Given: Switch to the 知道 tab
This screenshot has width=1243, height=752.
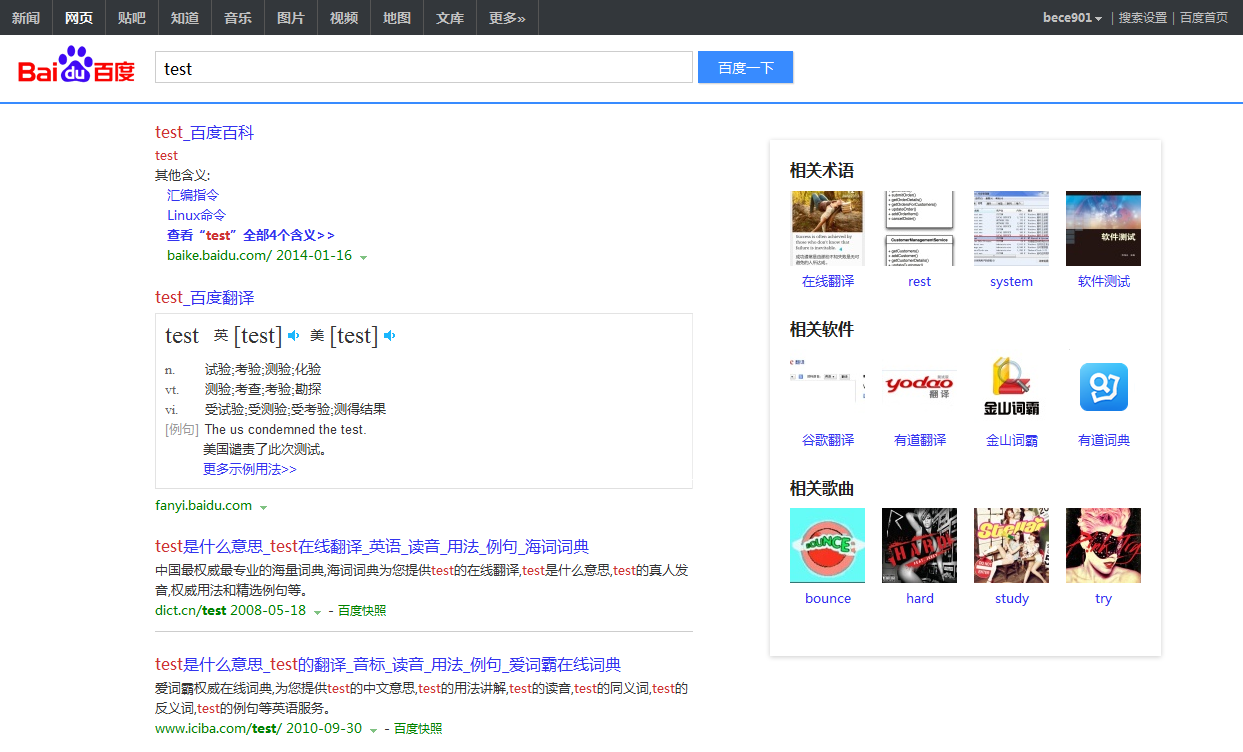Looking at the screenshot, I should pos(185,17).
